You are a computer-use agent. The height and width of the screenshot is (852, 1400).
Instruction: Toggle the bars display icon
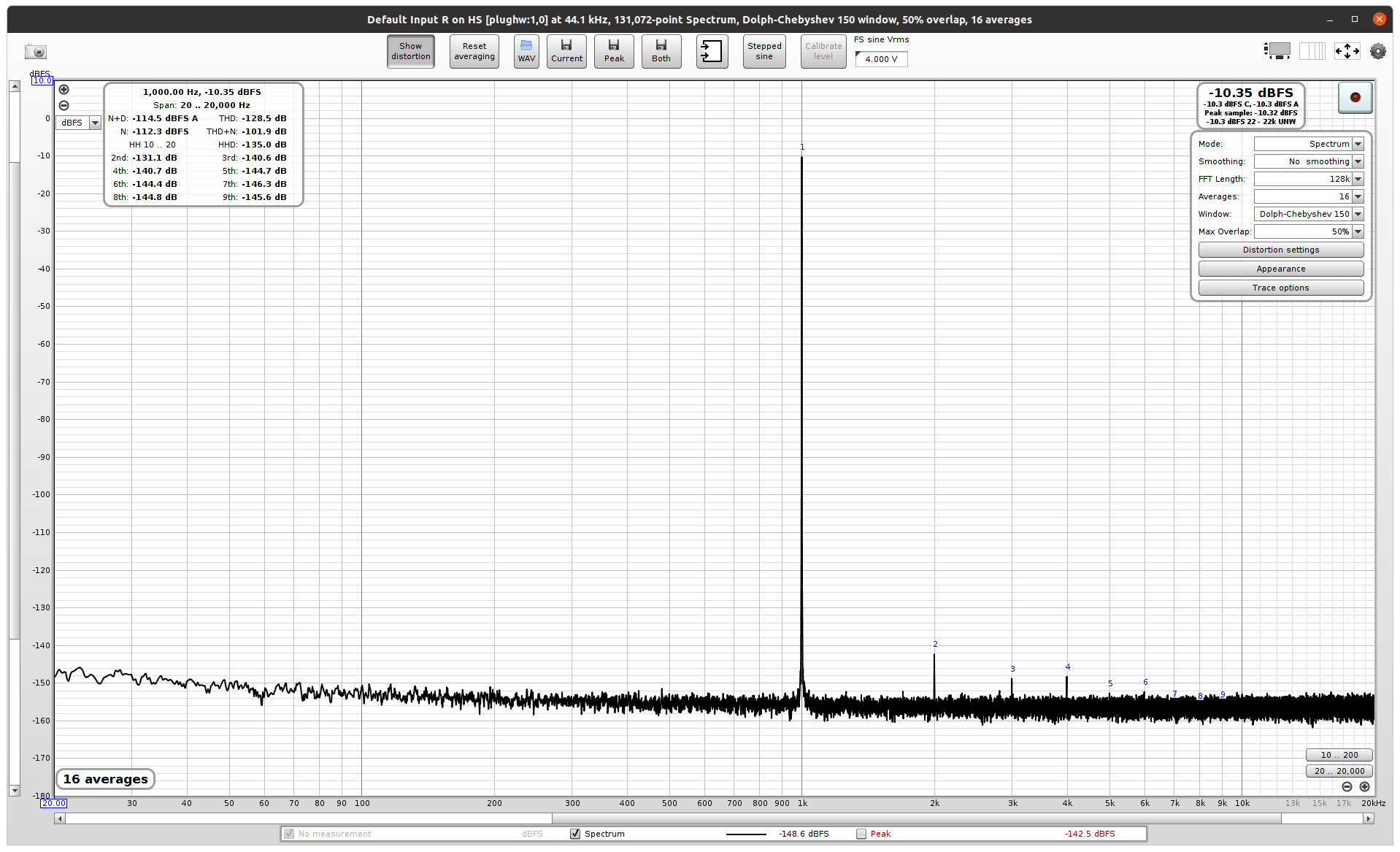coord(1312,50)
